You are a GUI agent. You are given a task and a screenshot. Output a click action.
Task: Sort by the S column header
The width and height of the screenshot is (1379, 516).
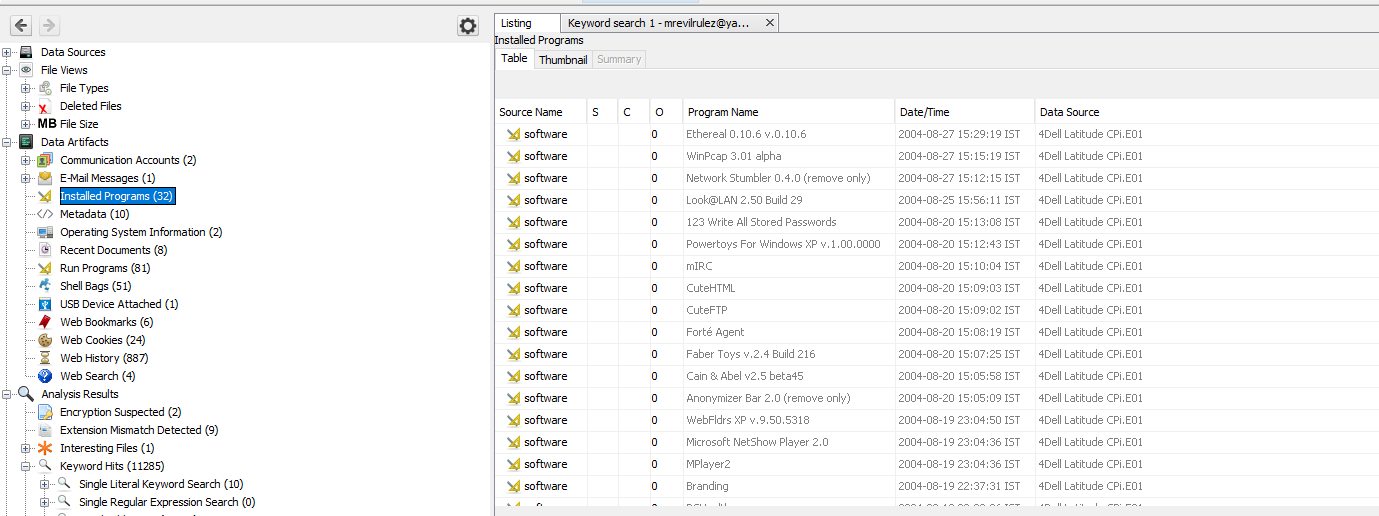pos(603,112)
